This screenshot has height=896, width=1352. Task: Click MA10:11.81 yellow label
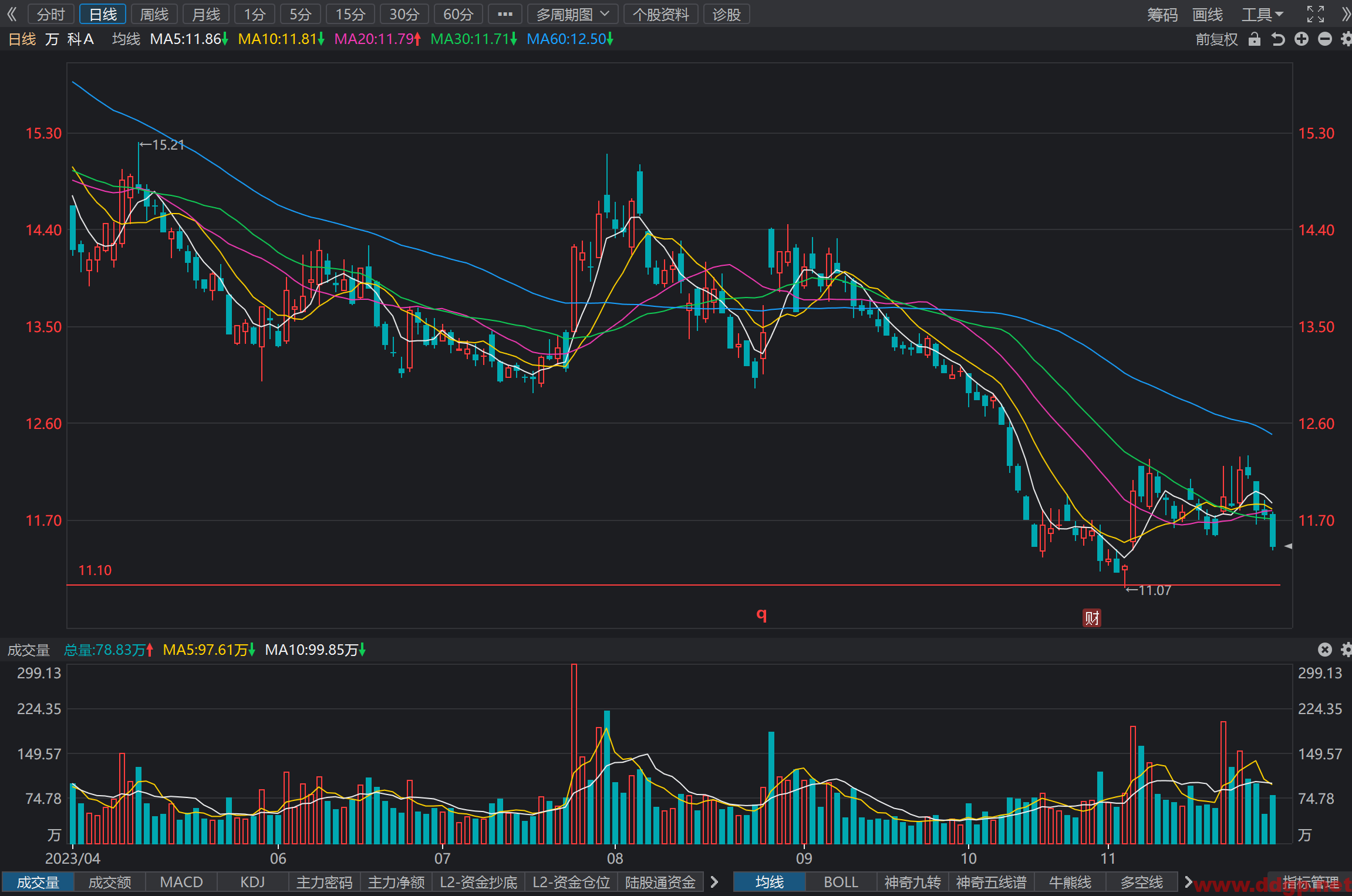[281, 39]
